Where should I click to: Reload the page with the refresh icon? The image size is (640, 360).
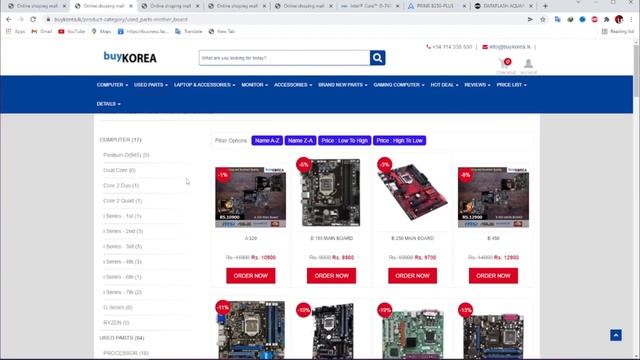33,19
